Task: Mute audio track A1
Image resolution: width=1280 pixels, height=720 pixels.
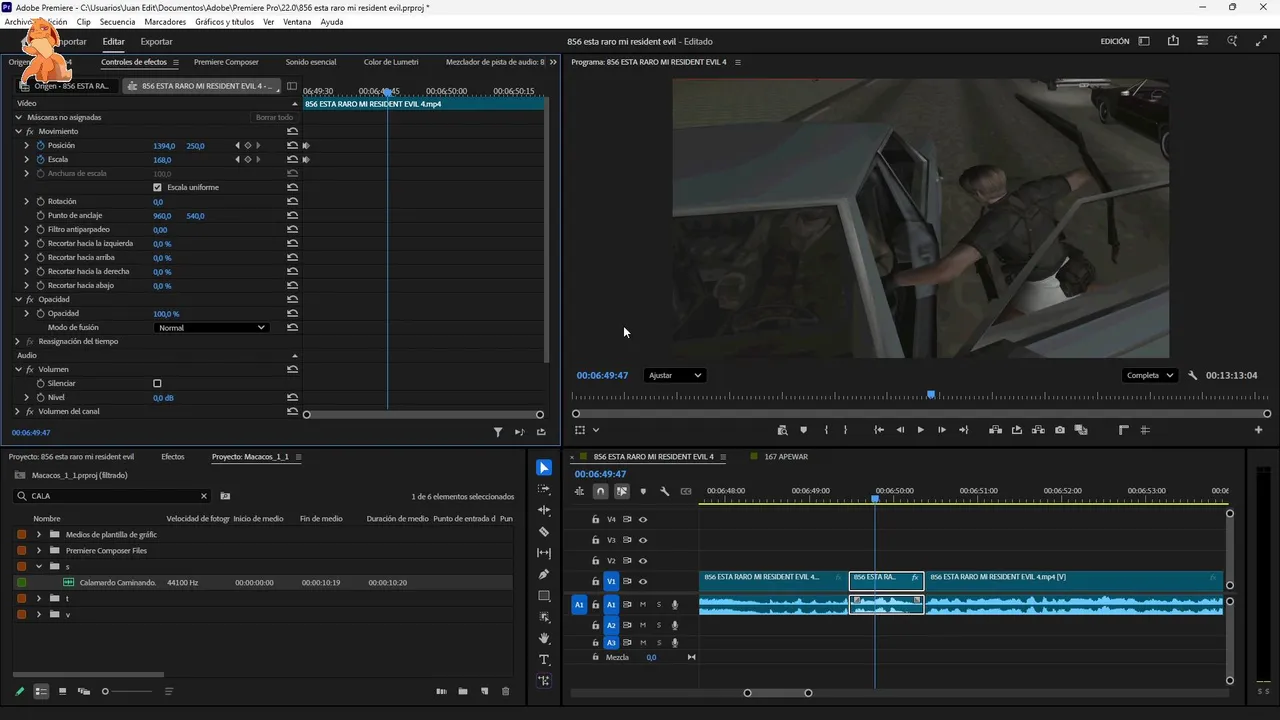Action: pyautogui.click(x=643, y=605)
